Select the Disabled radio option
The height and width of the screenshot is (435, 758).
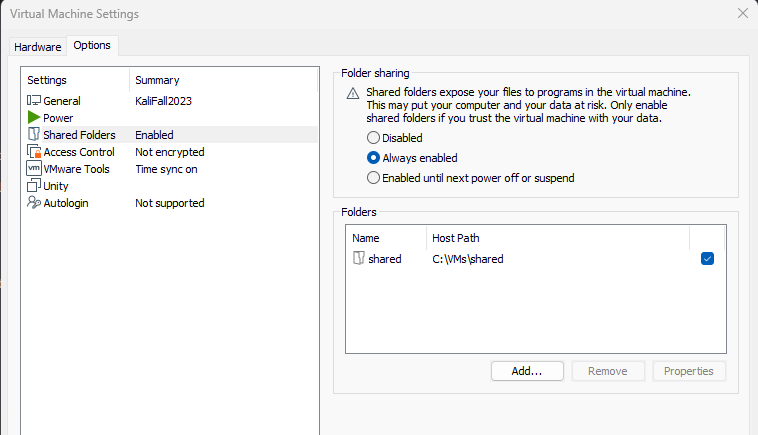pyautogui.click(x=373, y=138)
